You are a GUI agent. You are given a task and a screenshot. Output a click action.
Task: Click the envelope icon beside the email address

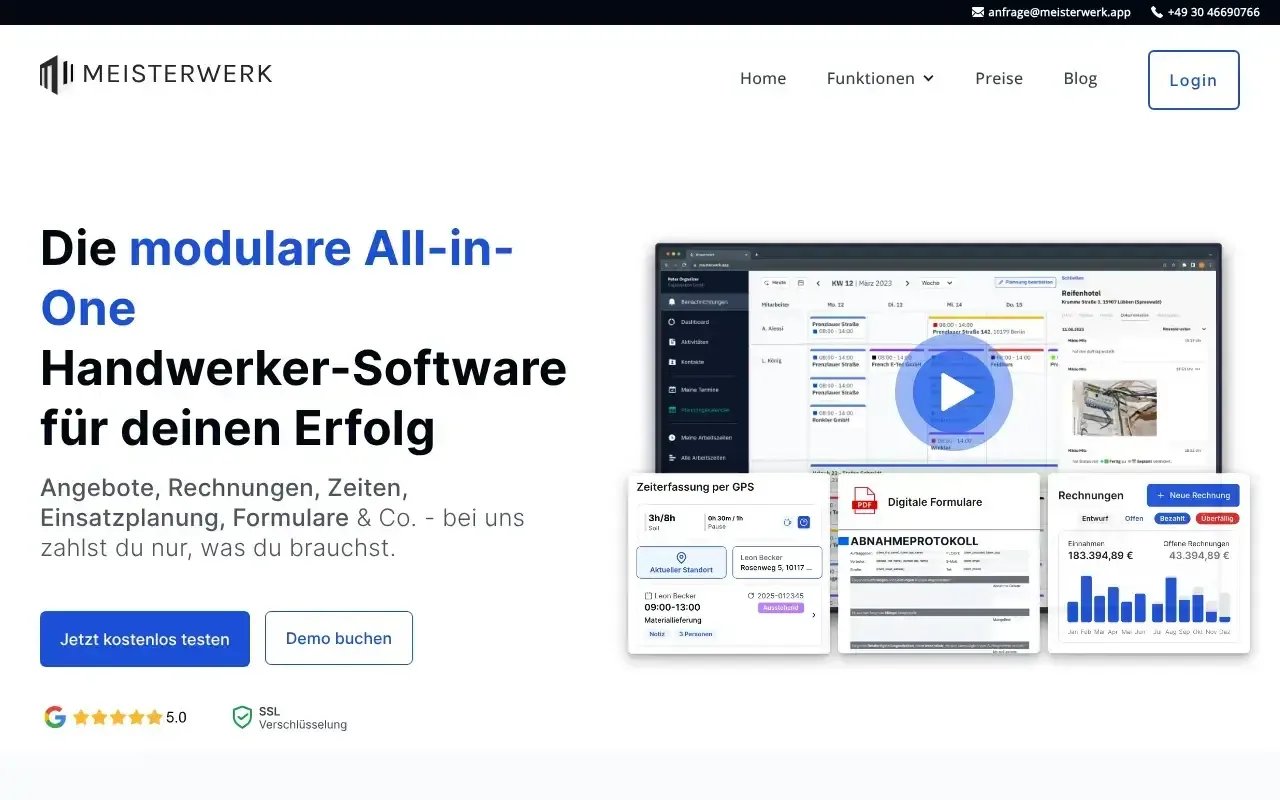pos(978,12)
